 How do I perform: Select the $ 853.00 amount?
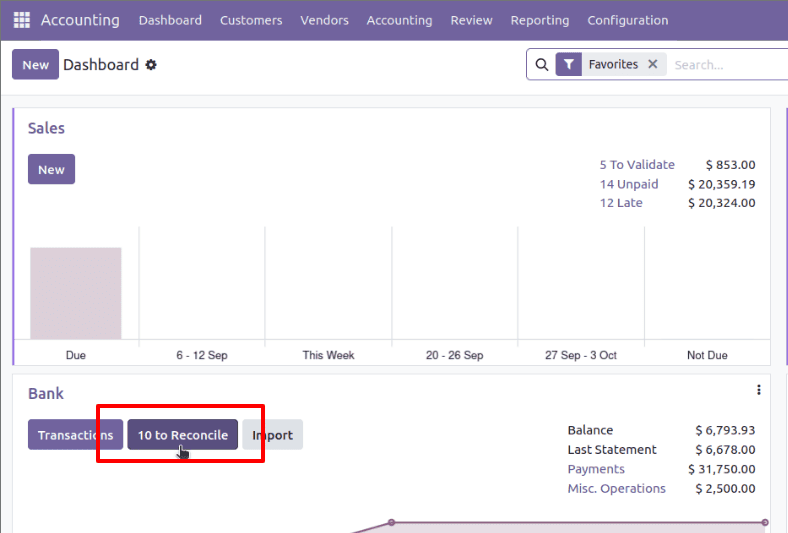click(730, 165)
